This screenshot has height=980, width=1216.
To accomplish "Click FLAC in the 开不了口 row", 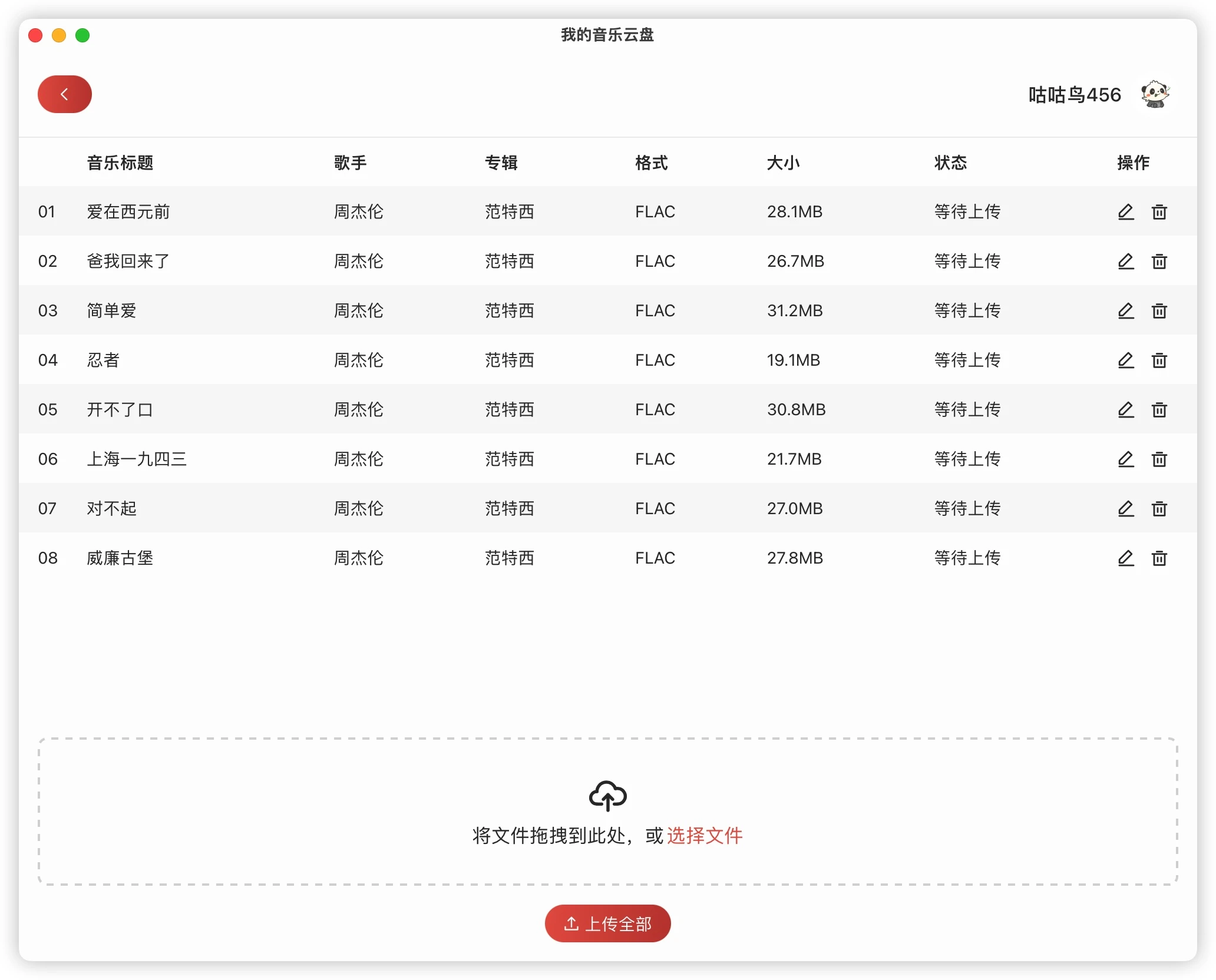I will (655, 409).
